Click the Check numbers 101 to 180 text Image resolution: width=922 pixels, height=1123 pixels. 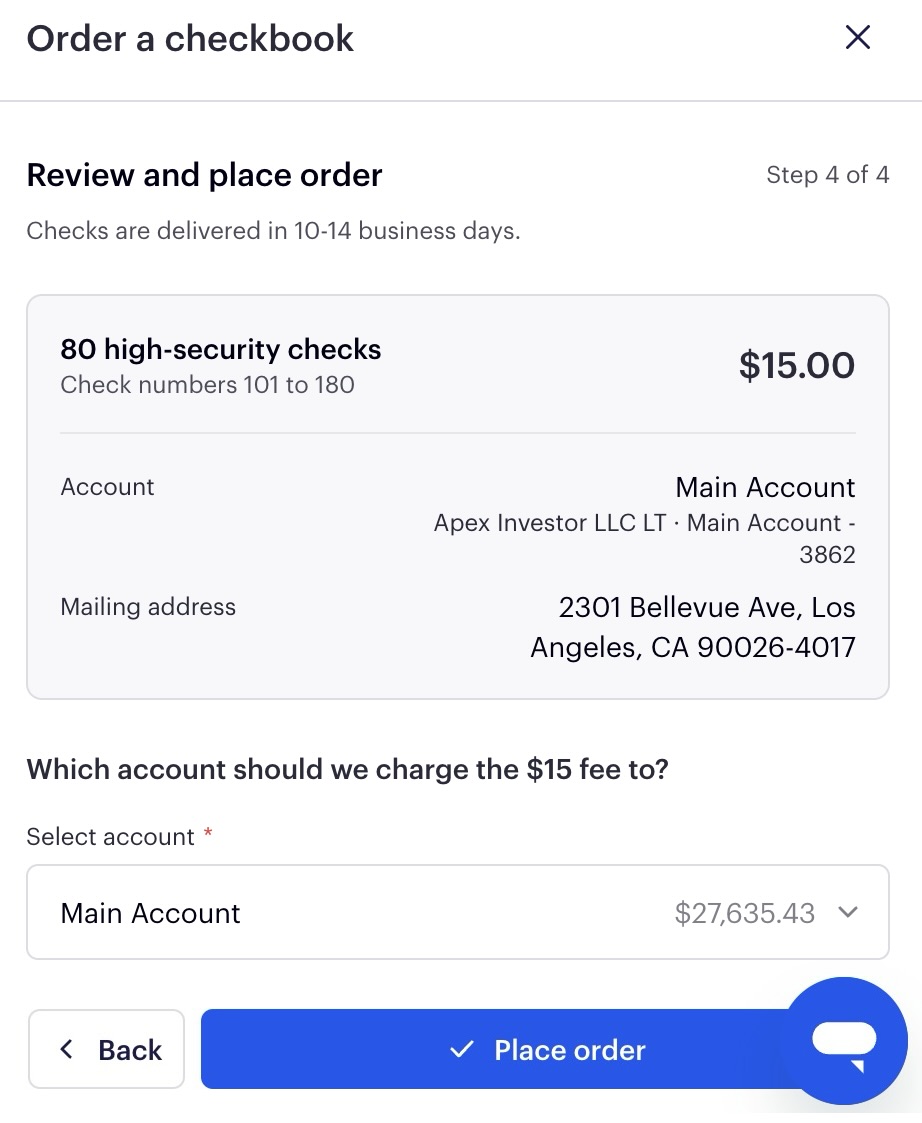coord(207,385)
